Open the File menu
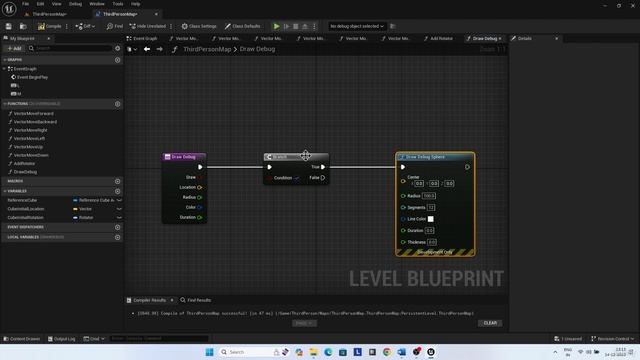The height and width of the screenshot is (360, 640). [x=25, y=4]
